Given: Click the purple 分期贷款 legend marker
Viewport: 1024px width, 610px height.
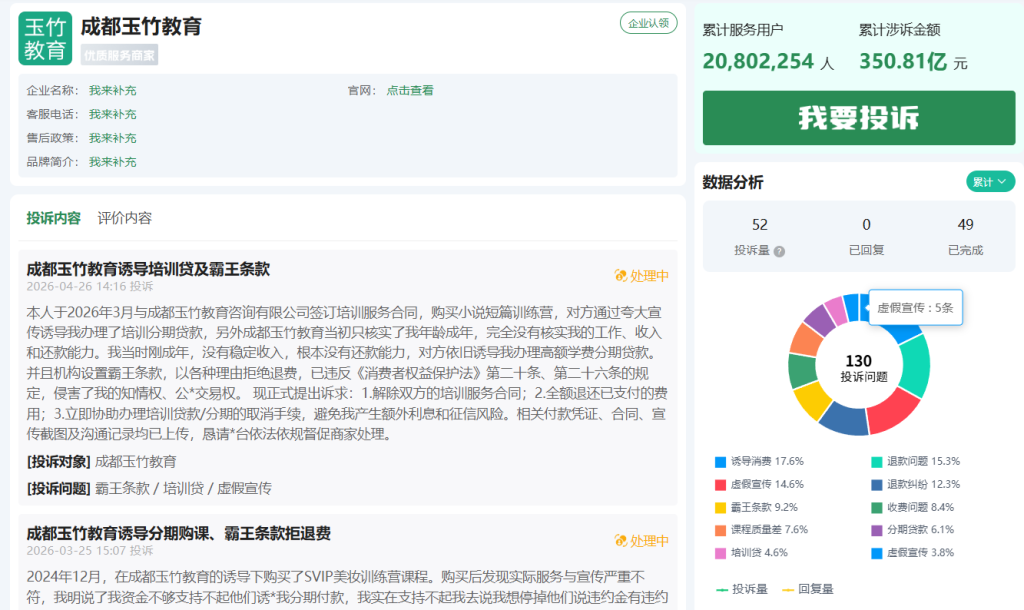Looking at the screenshot, I should (877, 530).
